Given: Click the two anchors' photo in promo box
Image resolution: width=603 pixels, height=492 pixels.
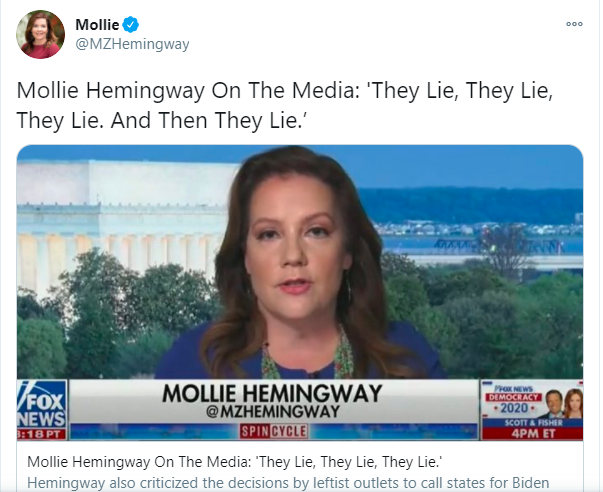Looking at the screenshot, I should tap(564, 404).
